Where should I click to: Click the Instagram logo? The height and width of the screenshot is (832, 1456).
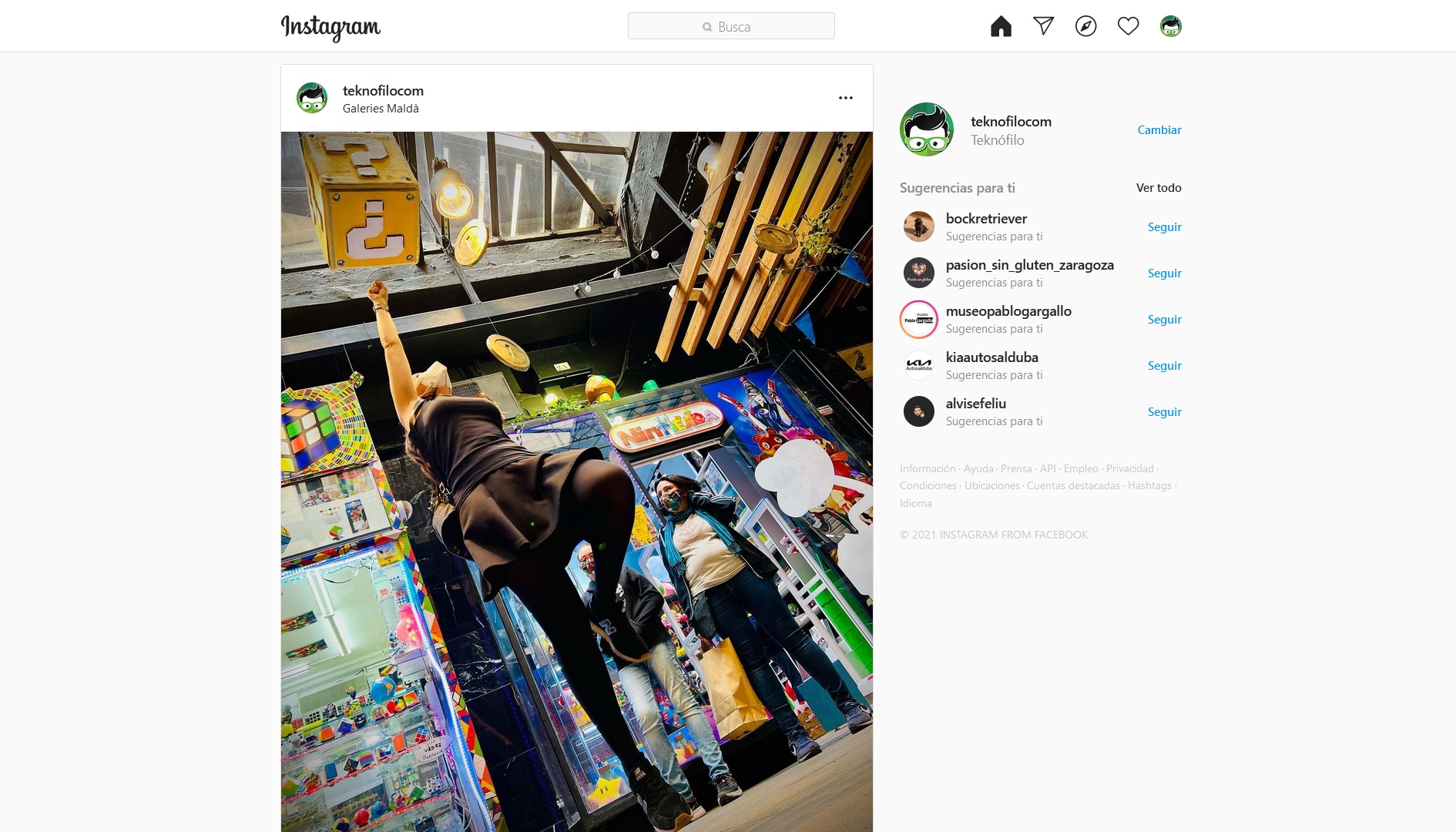[330, 28]
